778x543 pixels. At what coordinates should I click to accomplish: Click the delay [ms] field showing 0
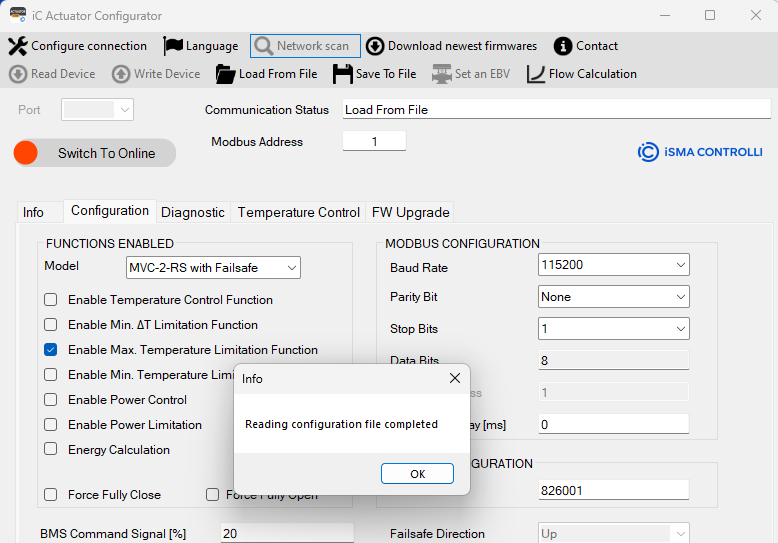[614, 424]
